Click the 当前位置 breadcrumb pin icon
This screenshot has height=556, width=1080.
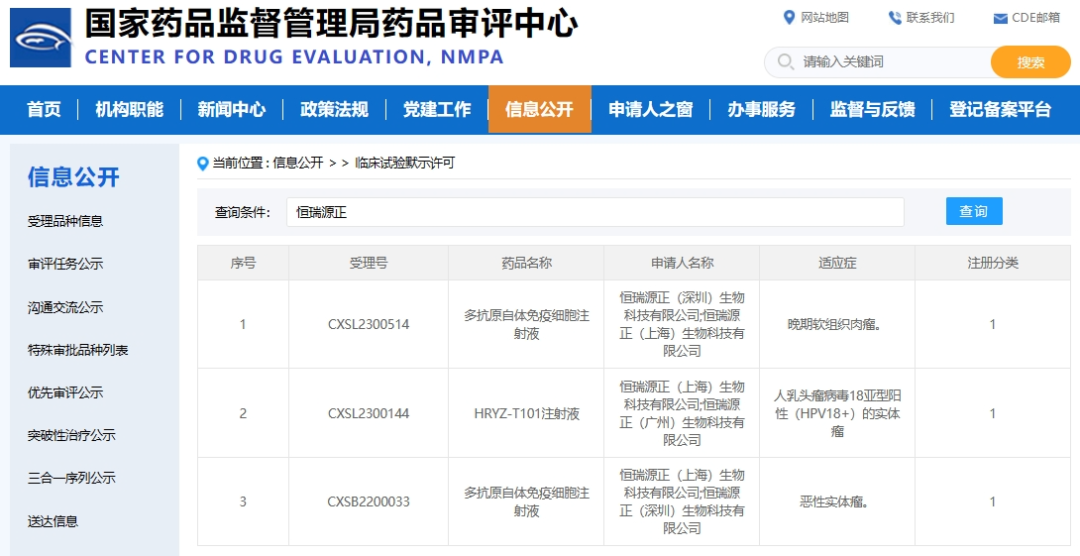[x=202, y=163]
